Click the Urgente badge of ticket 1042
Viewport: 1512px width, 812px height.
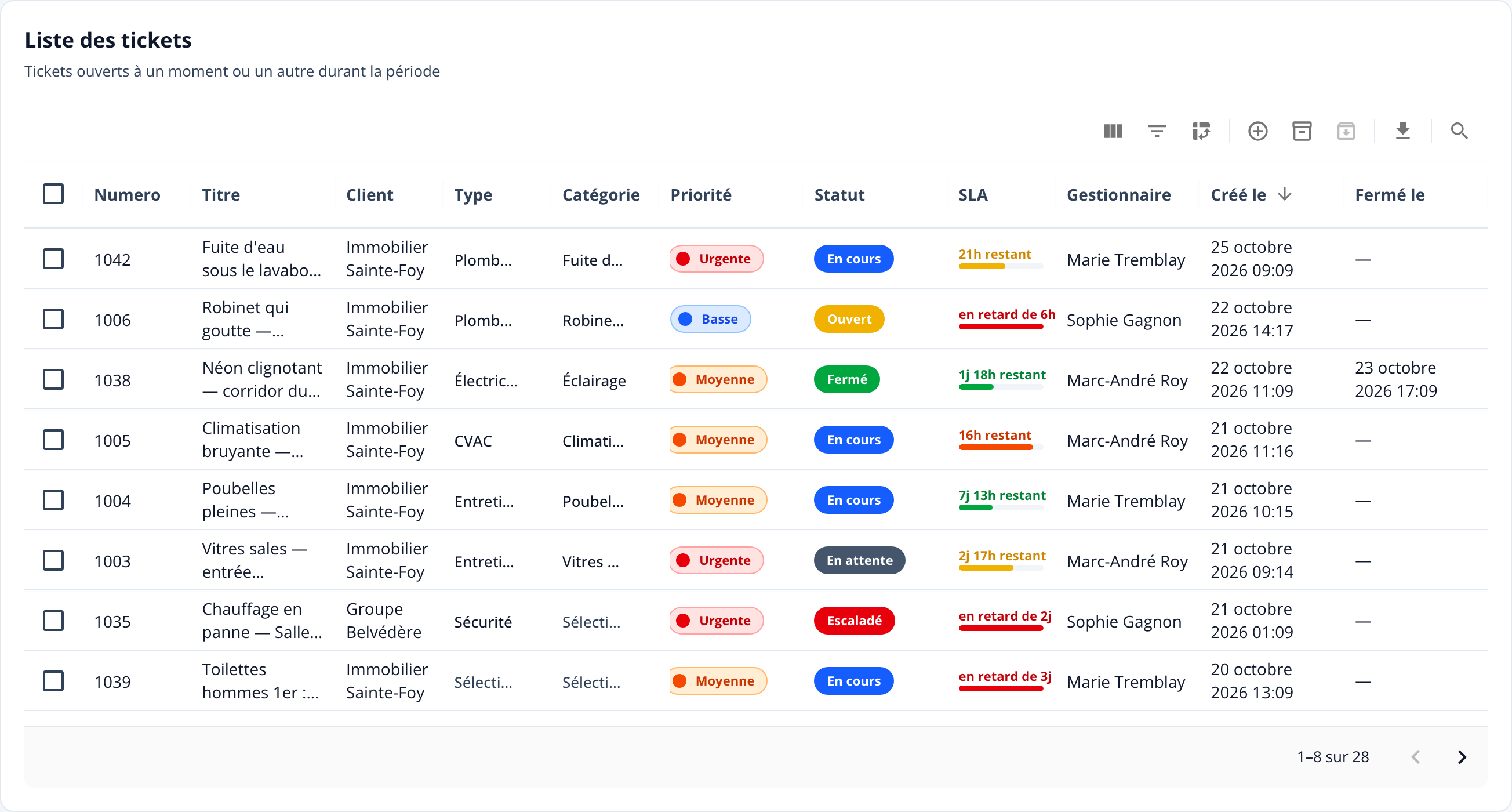pos(717,259)
